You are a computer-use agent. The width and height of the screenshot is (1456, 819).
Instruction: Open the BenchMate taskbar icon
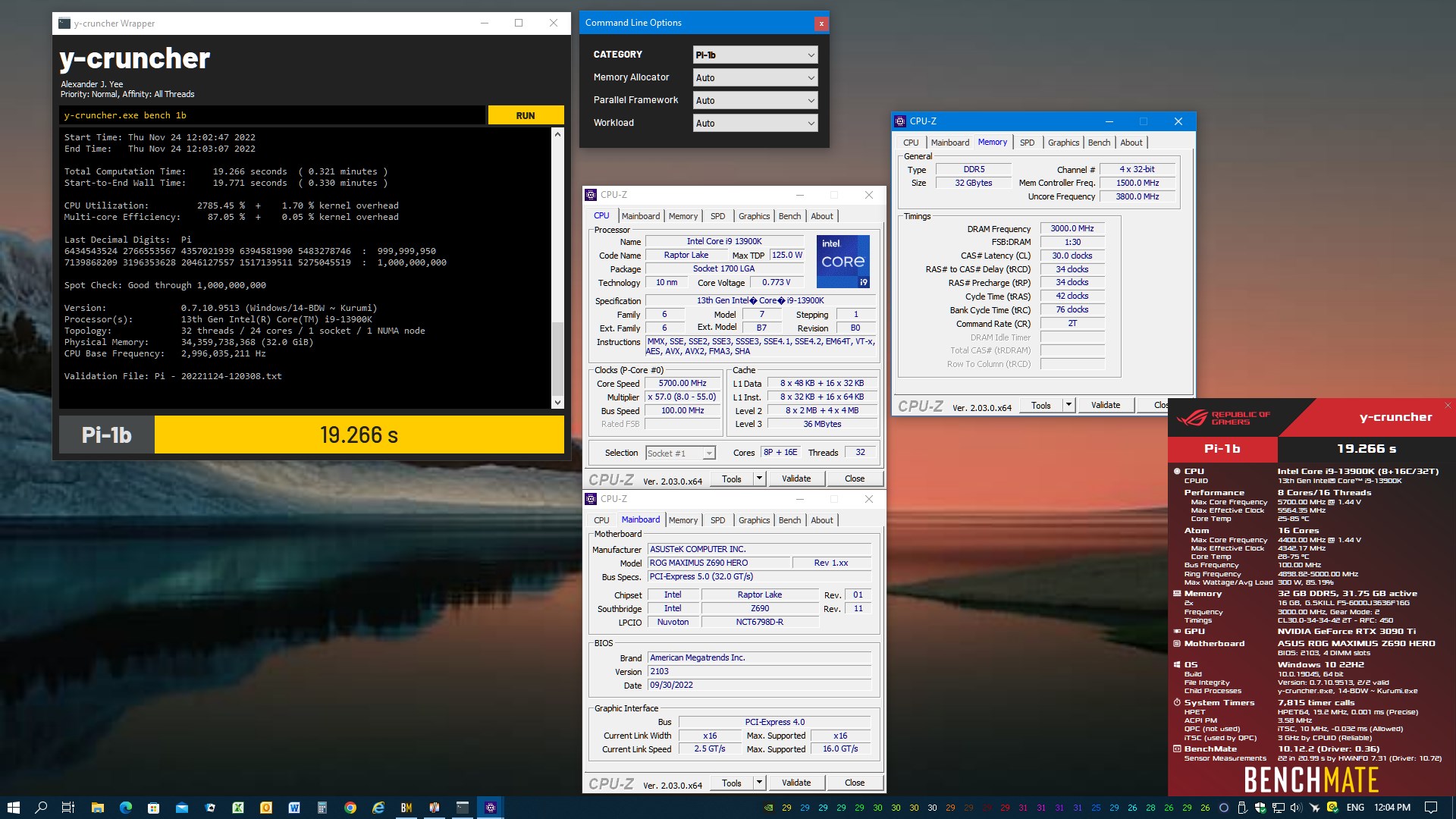(406, 808)
